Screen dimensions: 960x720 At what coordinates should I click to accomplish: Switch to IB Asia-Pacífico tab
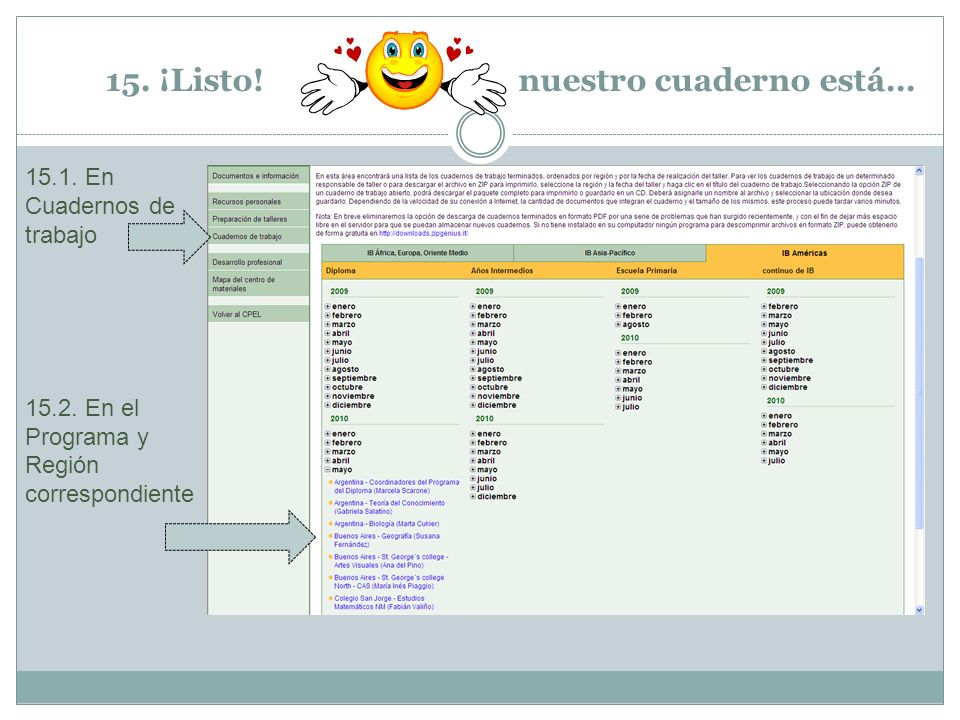click(610, 253)
